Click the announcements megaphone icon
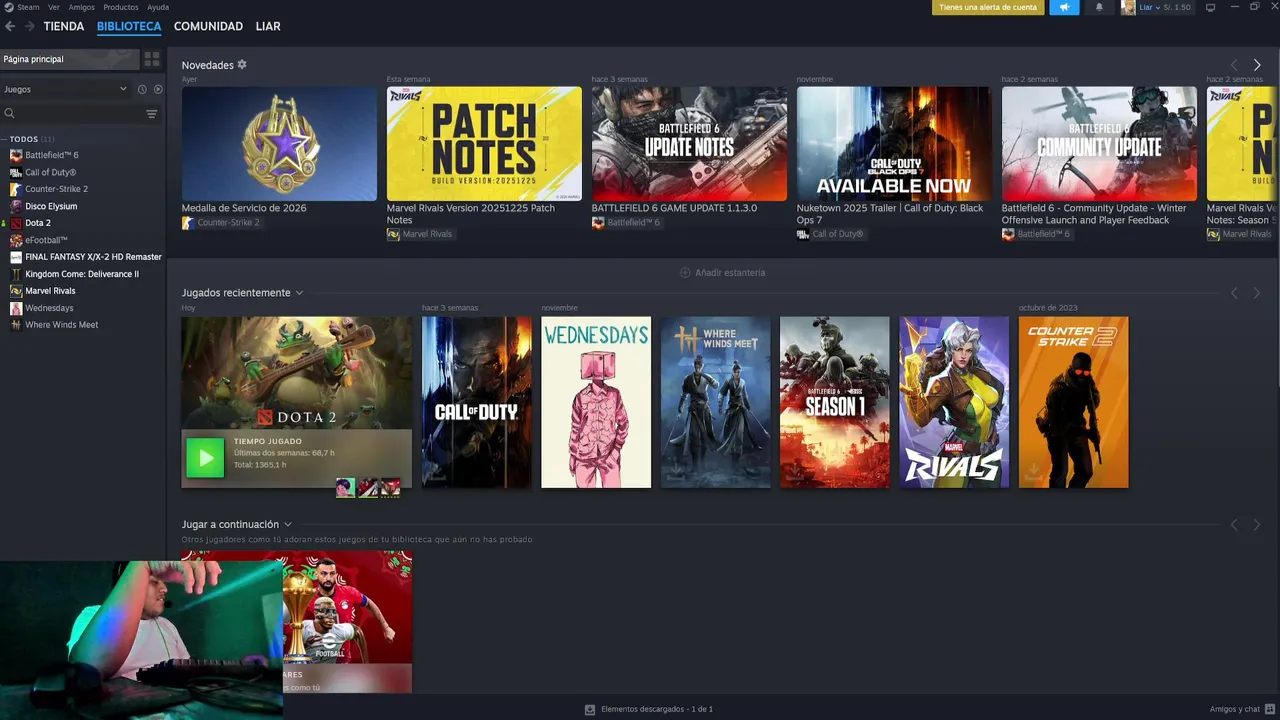 coord(1064,7)
